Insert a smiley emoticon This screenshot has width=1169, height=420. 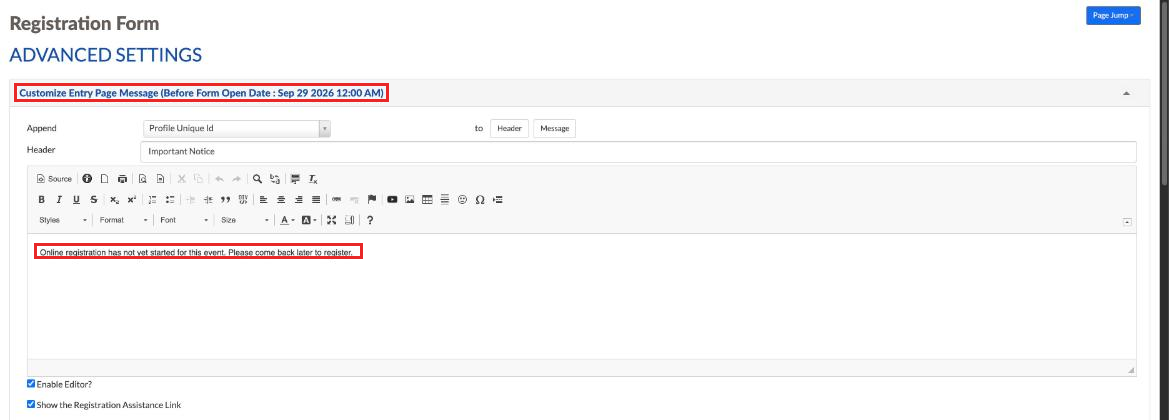(x=462, y=200)
